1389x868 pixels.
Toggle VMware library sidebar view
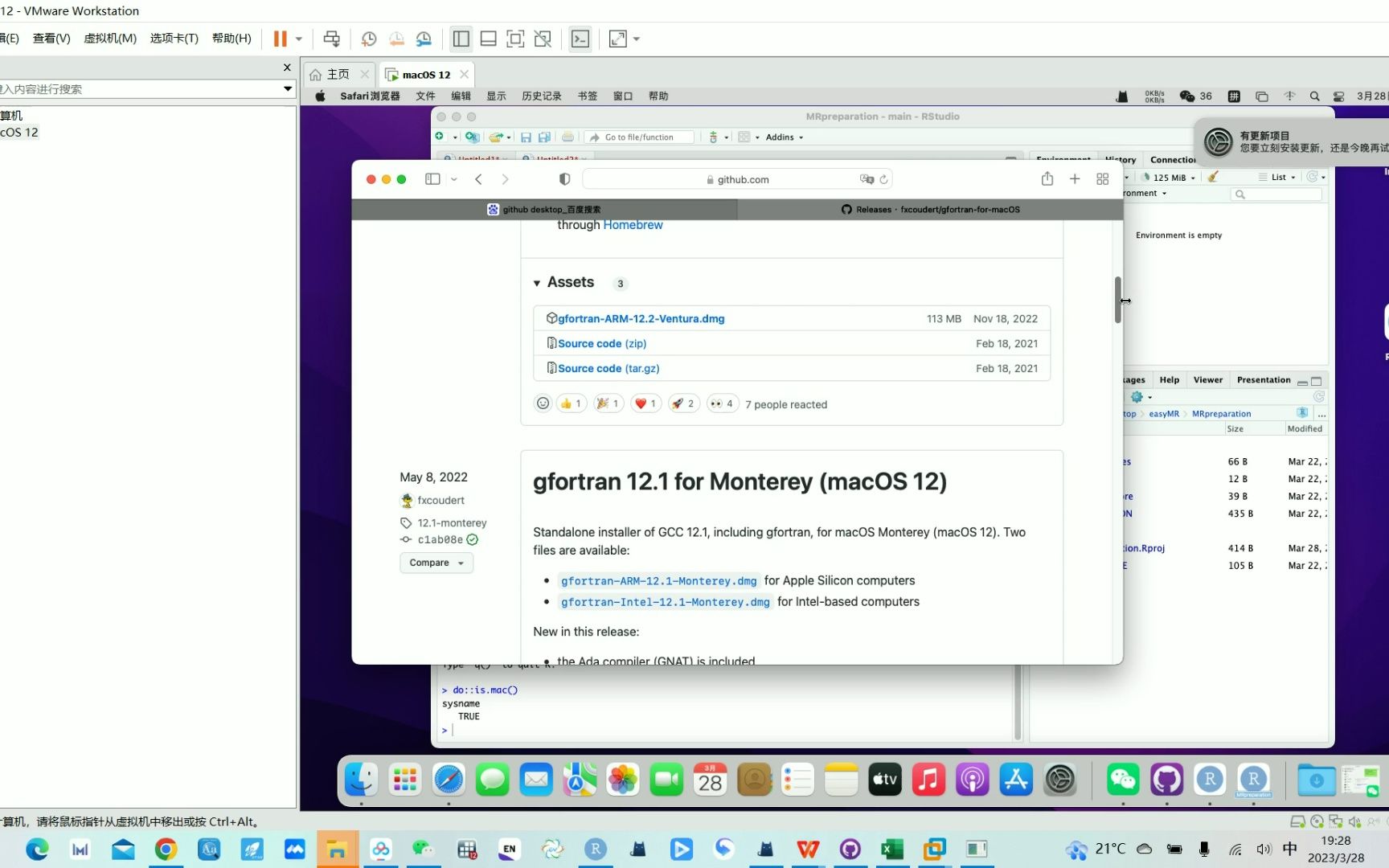click(x=461, y=39)
